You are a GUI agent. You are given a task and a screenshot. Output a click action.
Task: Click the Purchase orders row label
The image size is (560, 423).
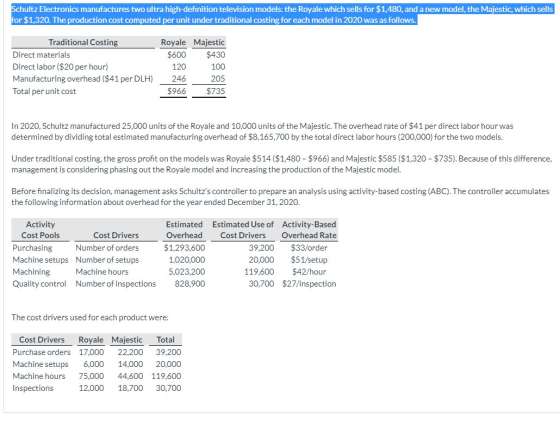pyautogui.click(x=41, y=352)
